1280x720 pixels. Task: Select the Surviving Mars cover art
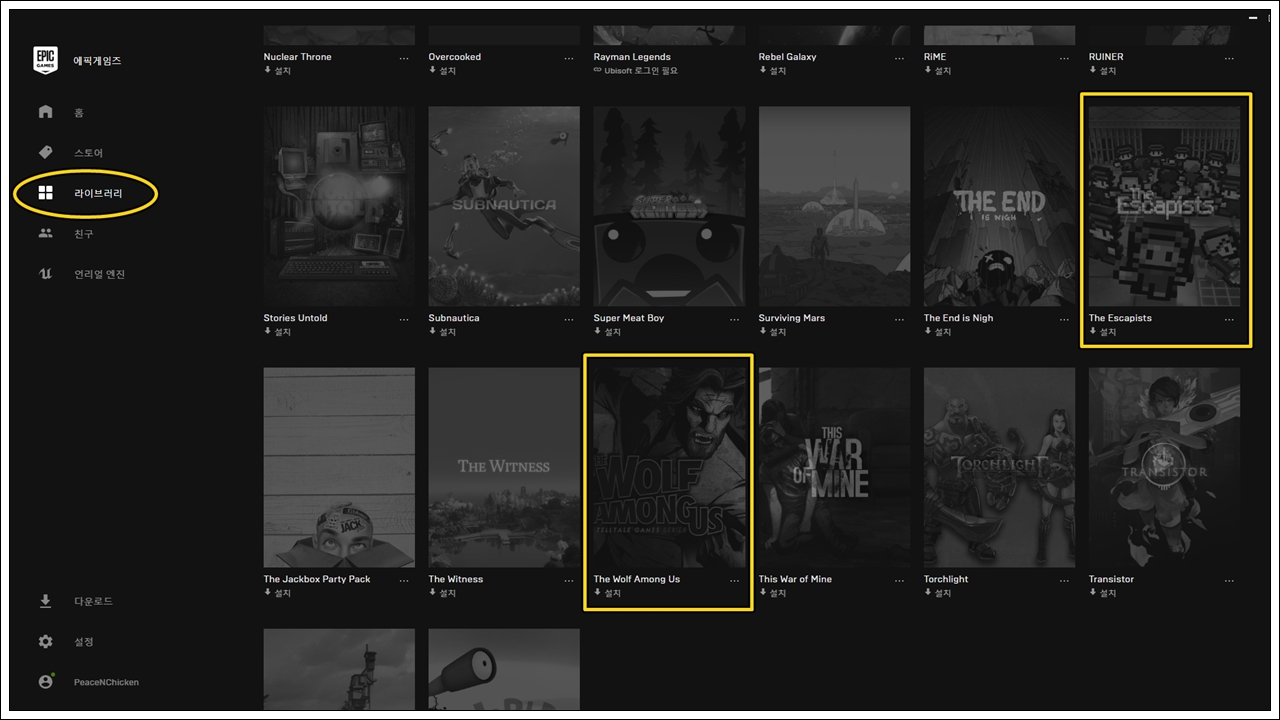point(834,206)
